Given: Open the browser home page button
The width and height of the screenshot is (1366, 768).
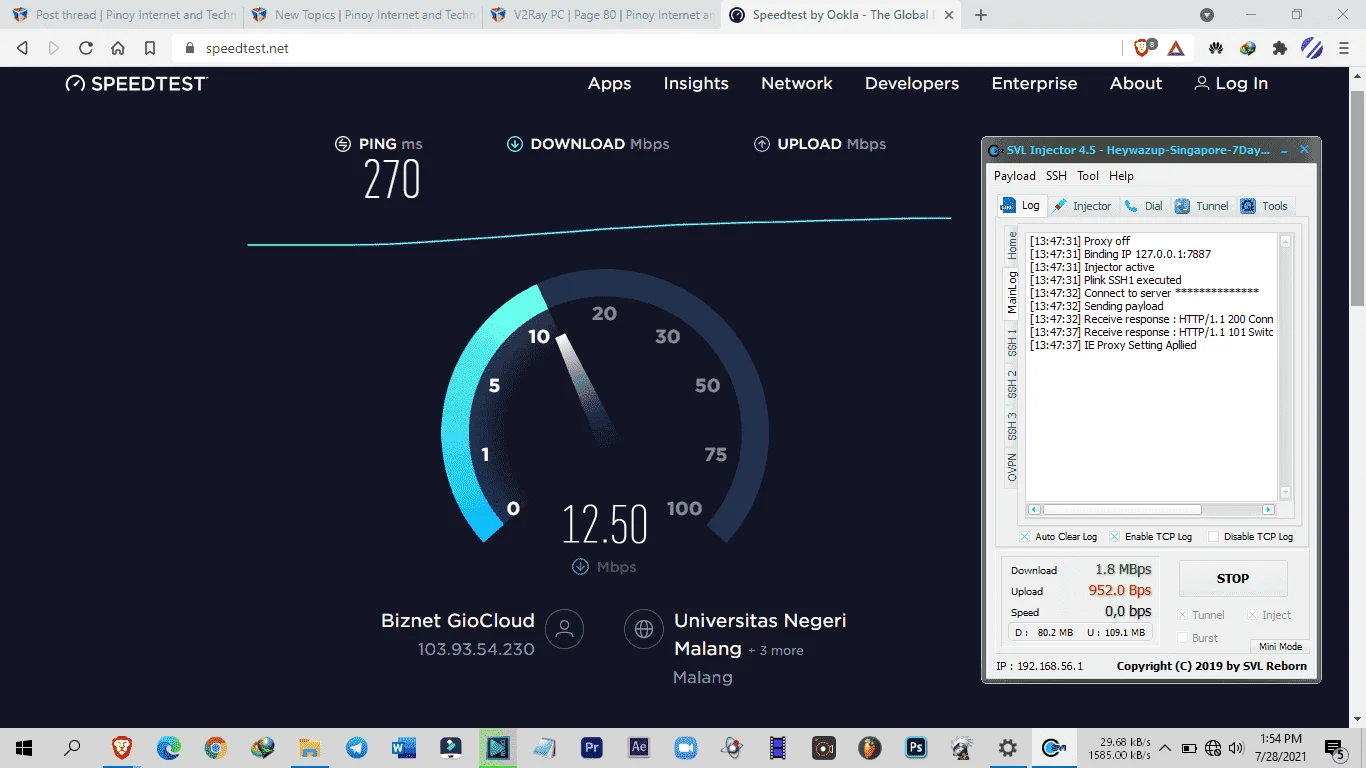Looking at the screenshot, I should coord(118,48).
